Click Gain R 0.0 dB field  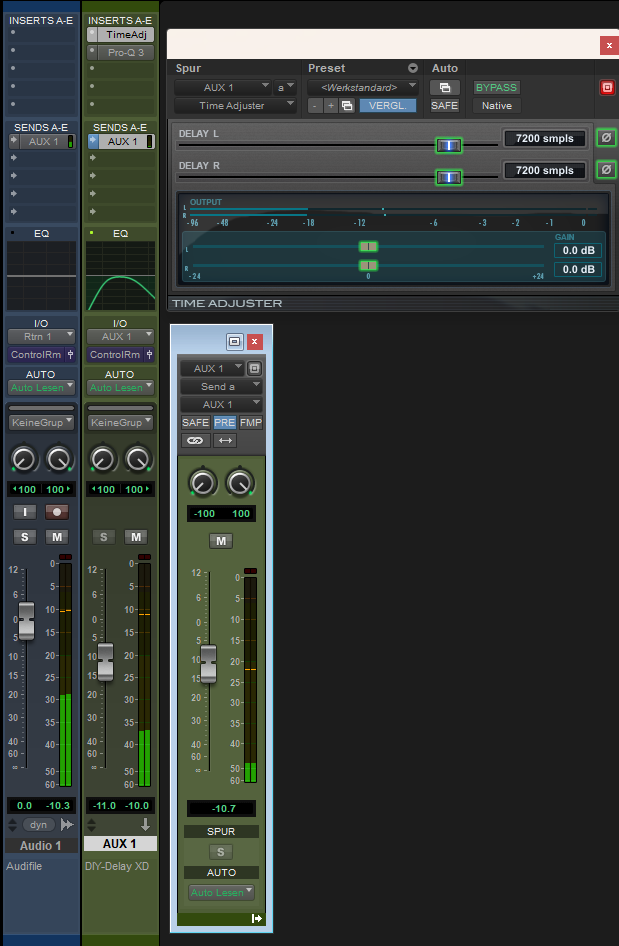click(x=578, y=269)
